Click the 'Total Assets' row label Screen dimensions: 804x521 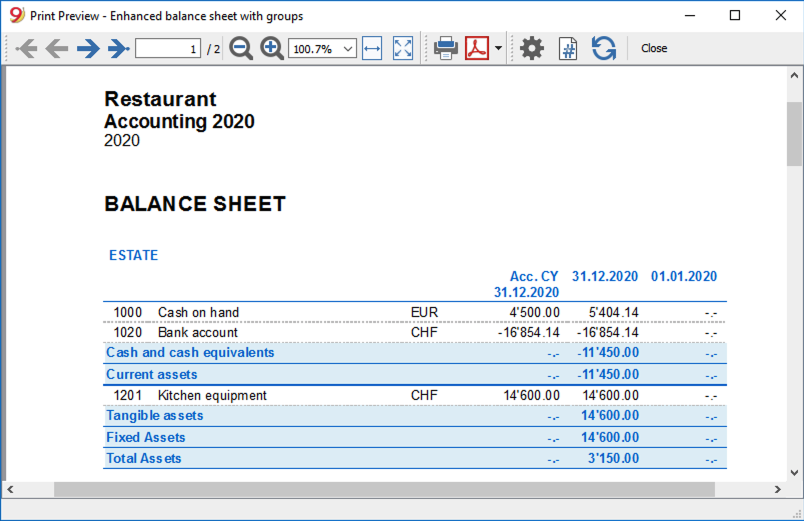tap(144, 458)
